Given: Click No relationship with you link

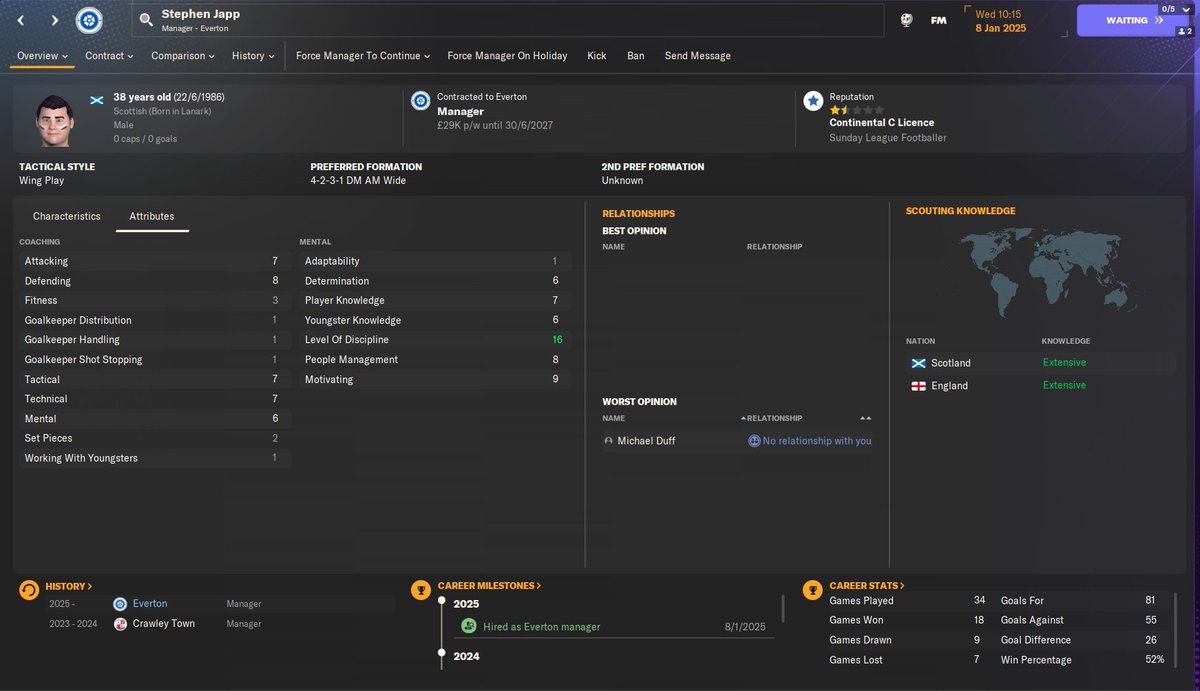Looking at the screenshot, I should click(x=817, y=441).
